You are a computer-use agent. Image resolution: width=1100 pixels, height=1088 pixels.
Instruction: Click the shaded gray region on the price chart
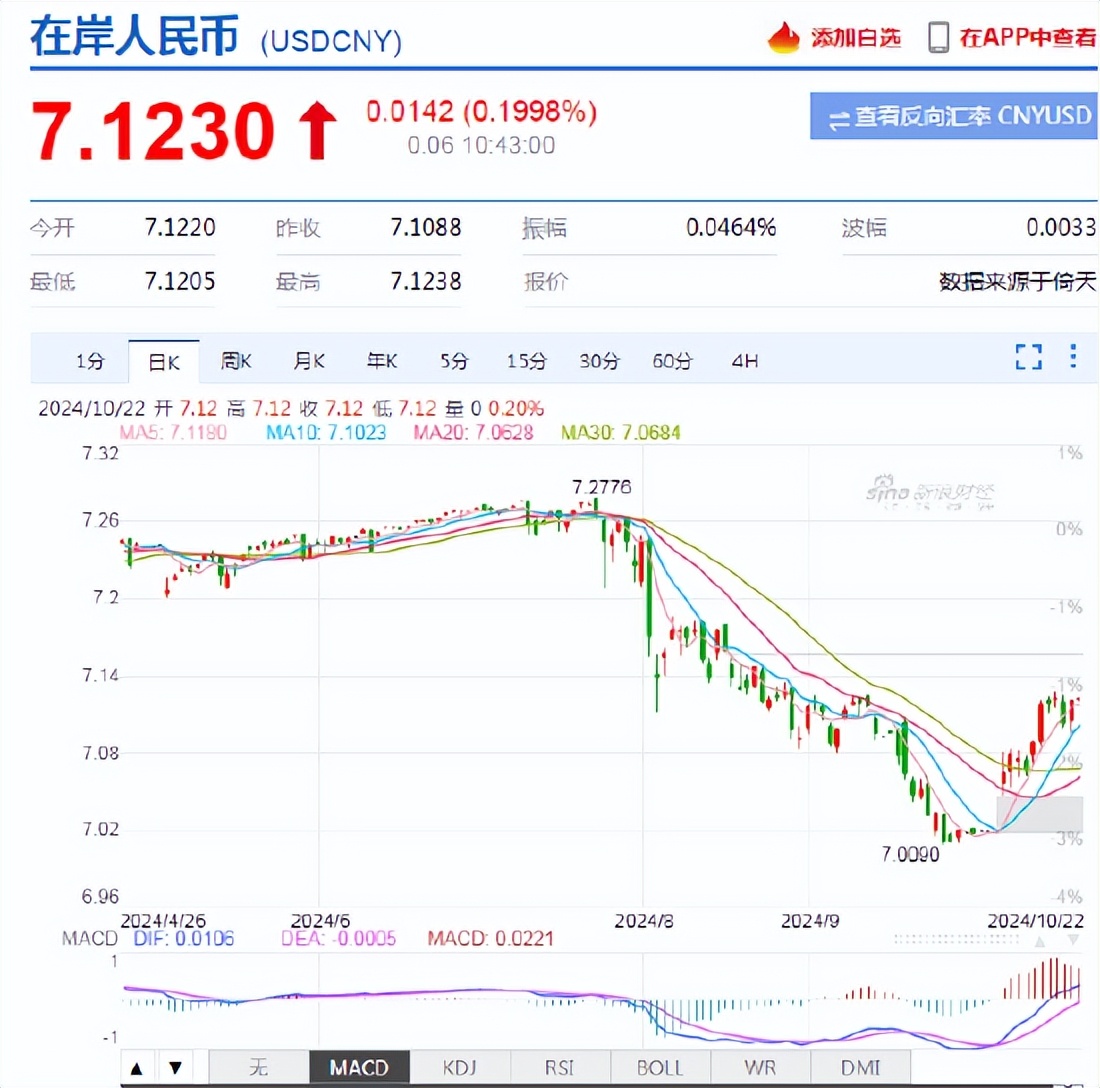pyautogui.click(x=1040, y=814)
